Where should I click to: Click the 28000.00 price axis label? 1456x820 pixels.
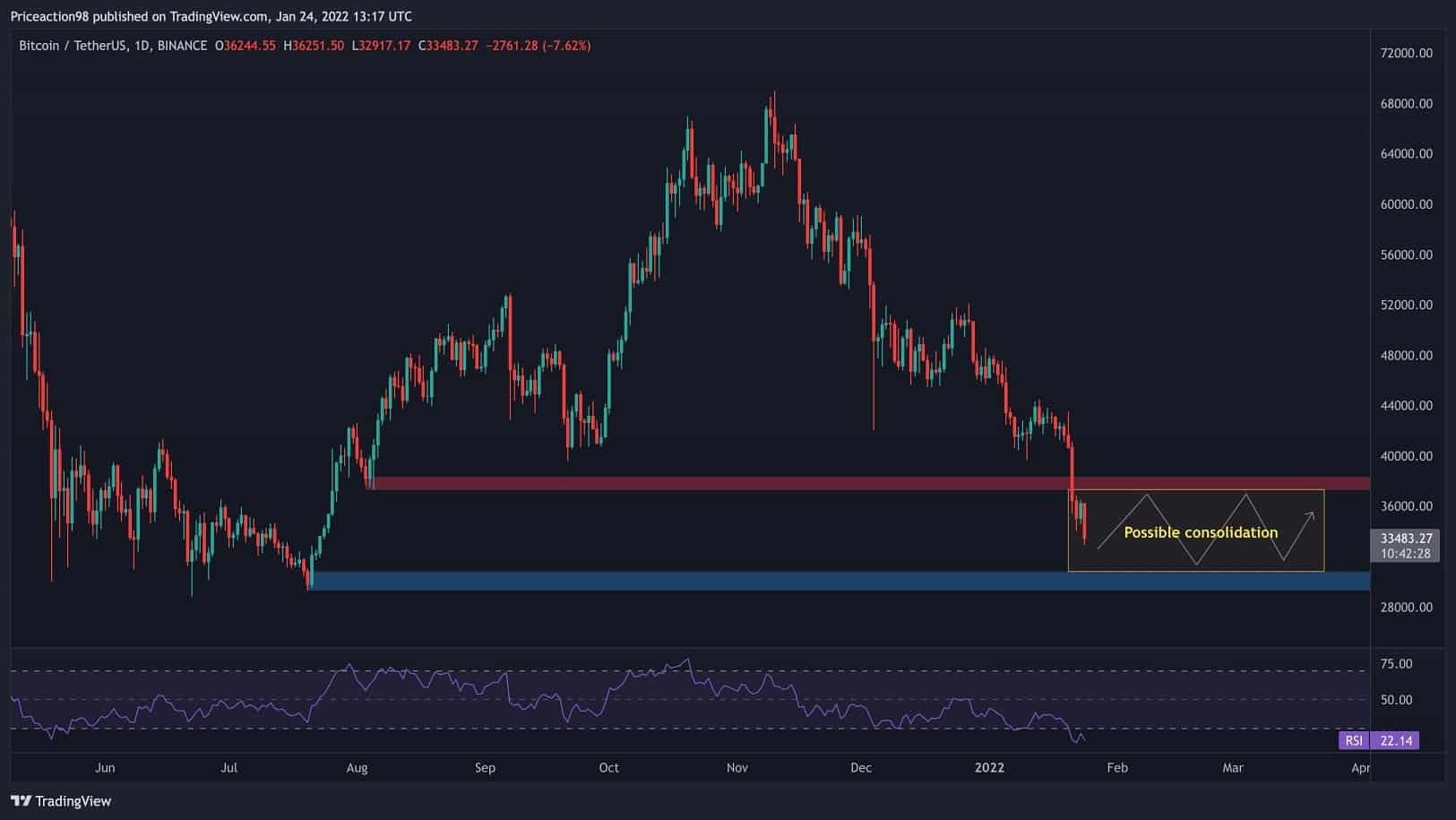(1407, 607)
